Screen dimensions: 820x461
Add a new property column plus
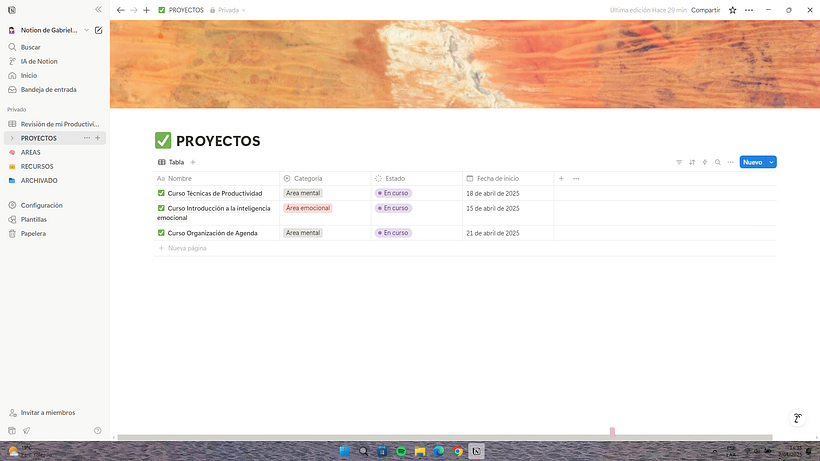tap(561, 178)
